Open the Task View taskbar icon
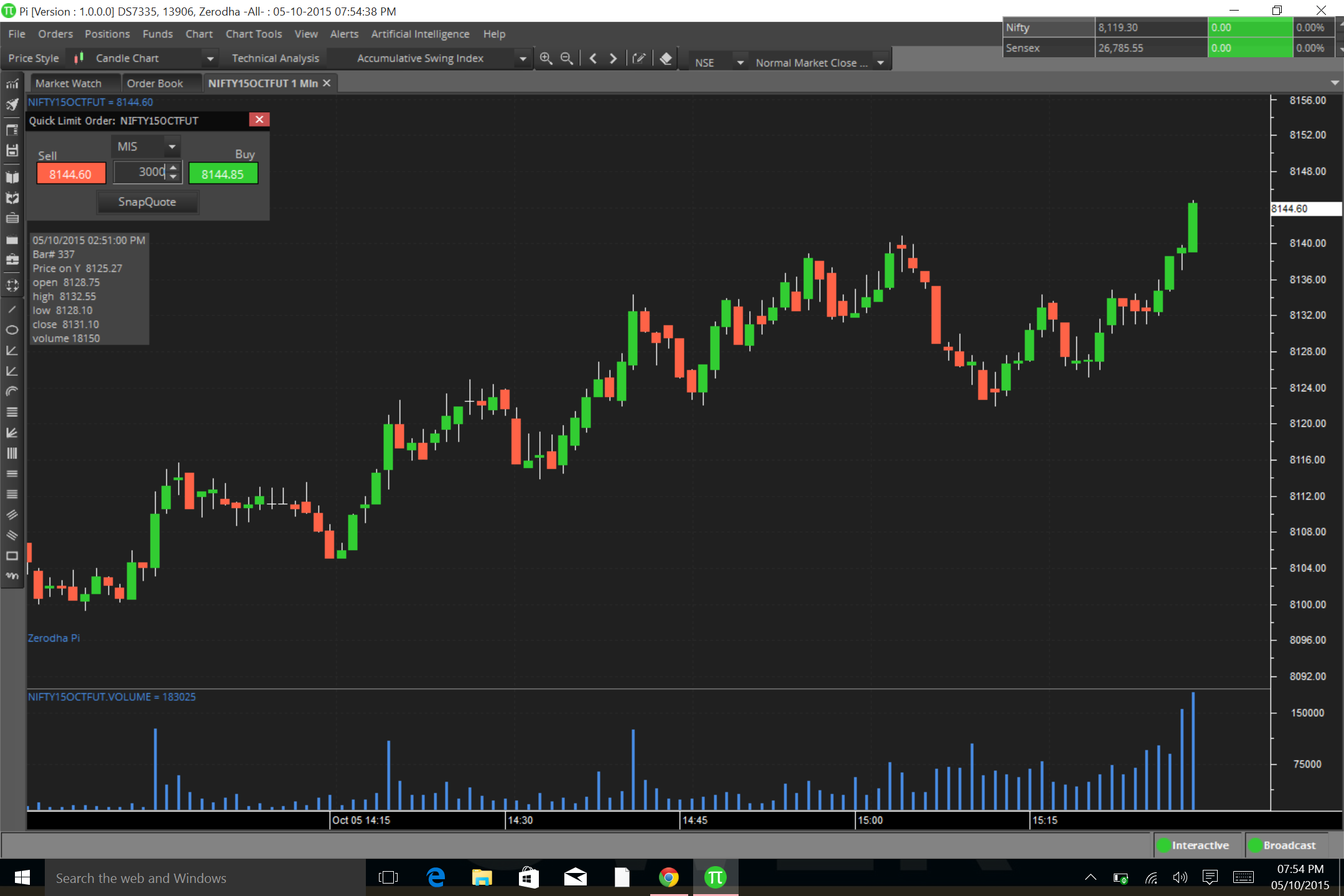This screenshot has height=896, width=1344. [388, 877]
